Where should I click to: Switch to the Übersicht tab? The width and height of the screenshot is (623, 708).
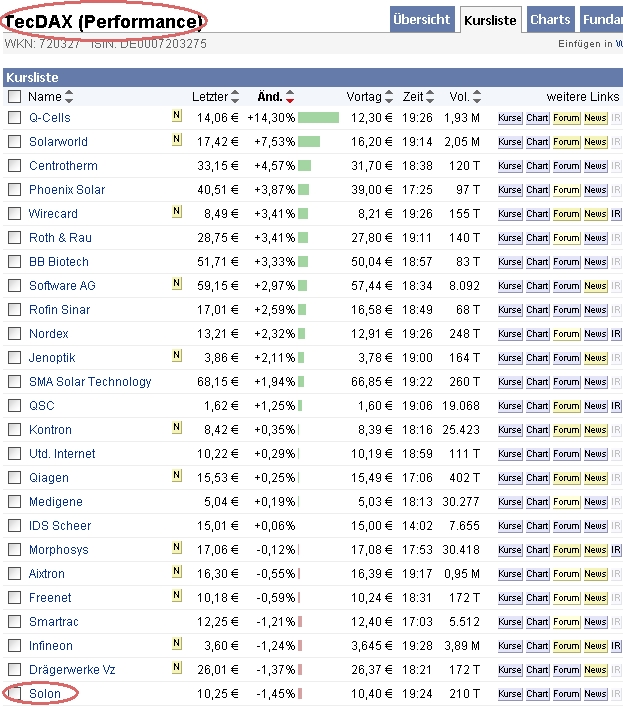coord(421,20)
